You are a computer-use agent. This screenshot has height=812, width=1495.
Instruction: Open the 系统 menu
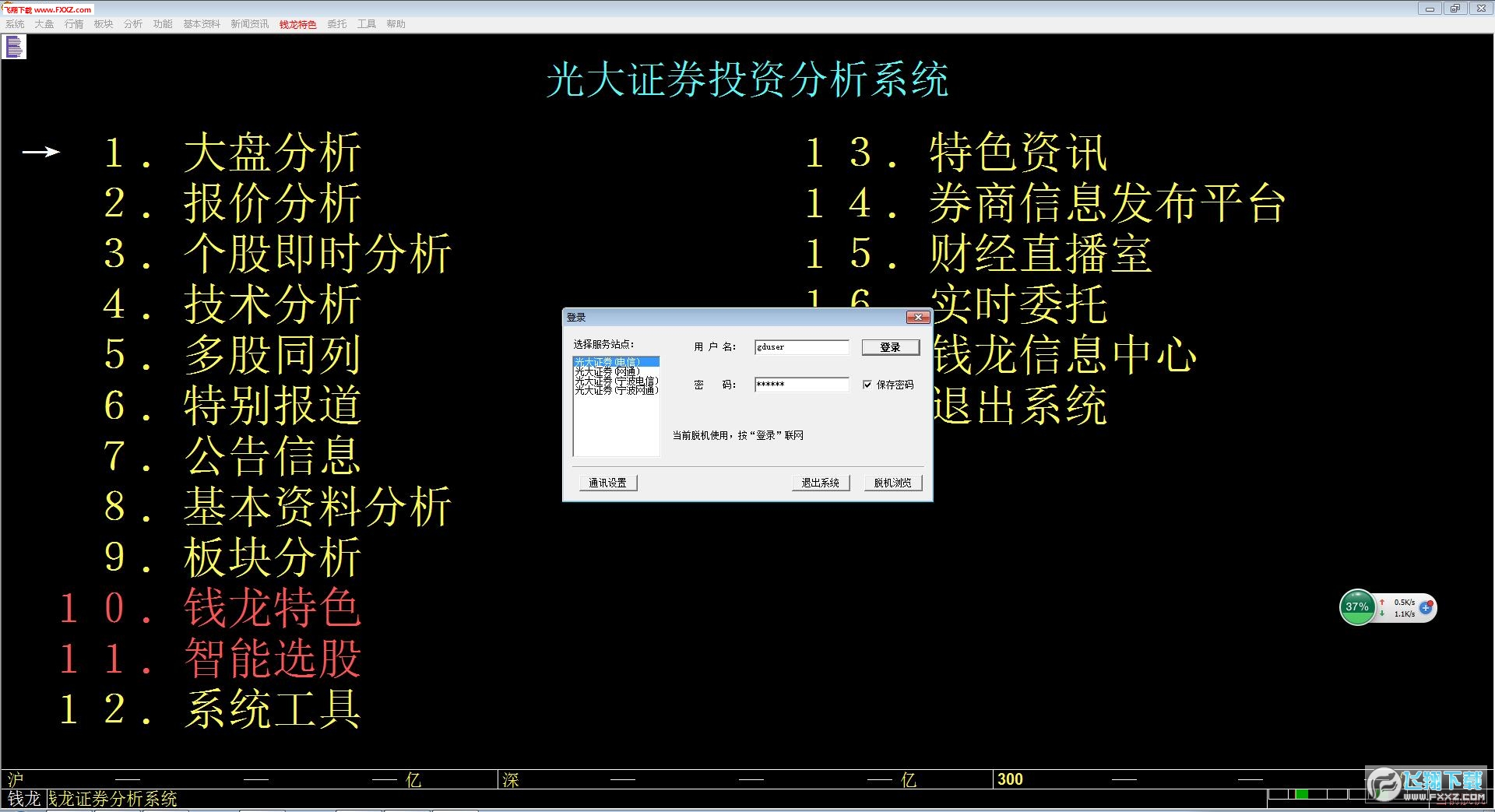(x=15, y=24)
